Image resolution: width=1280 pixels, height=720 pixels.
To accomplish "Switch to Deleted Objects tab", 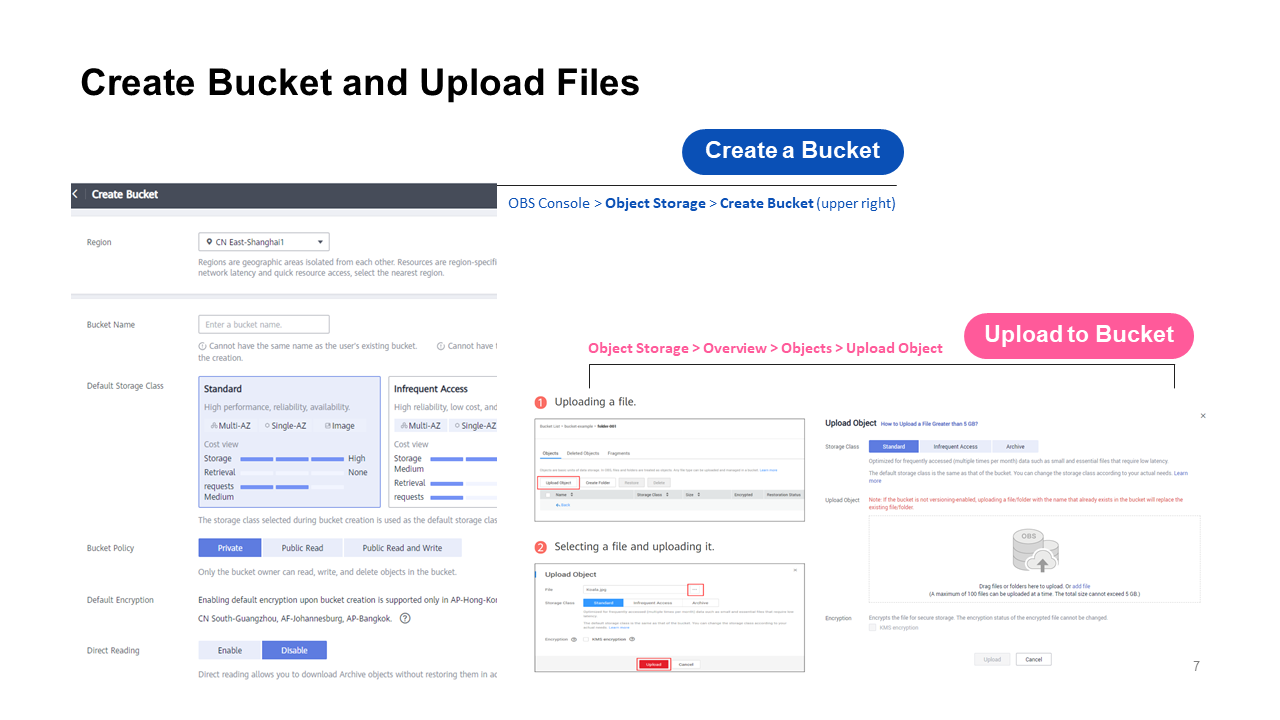I will (582, 454).
